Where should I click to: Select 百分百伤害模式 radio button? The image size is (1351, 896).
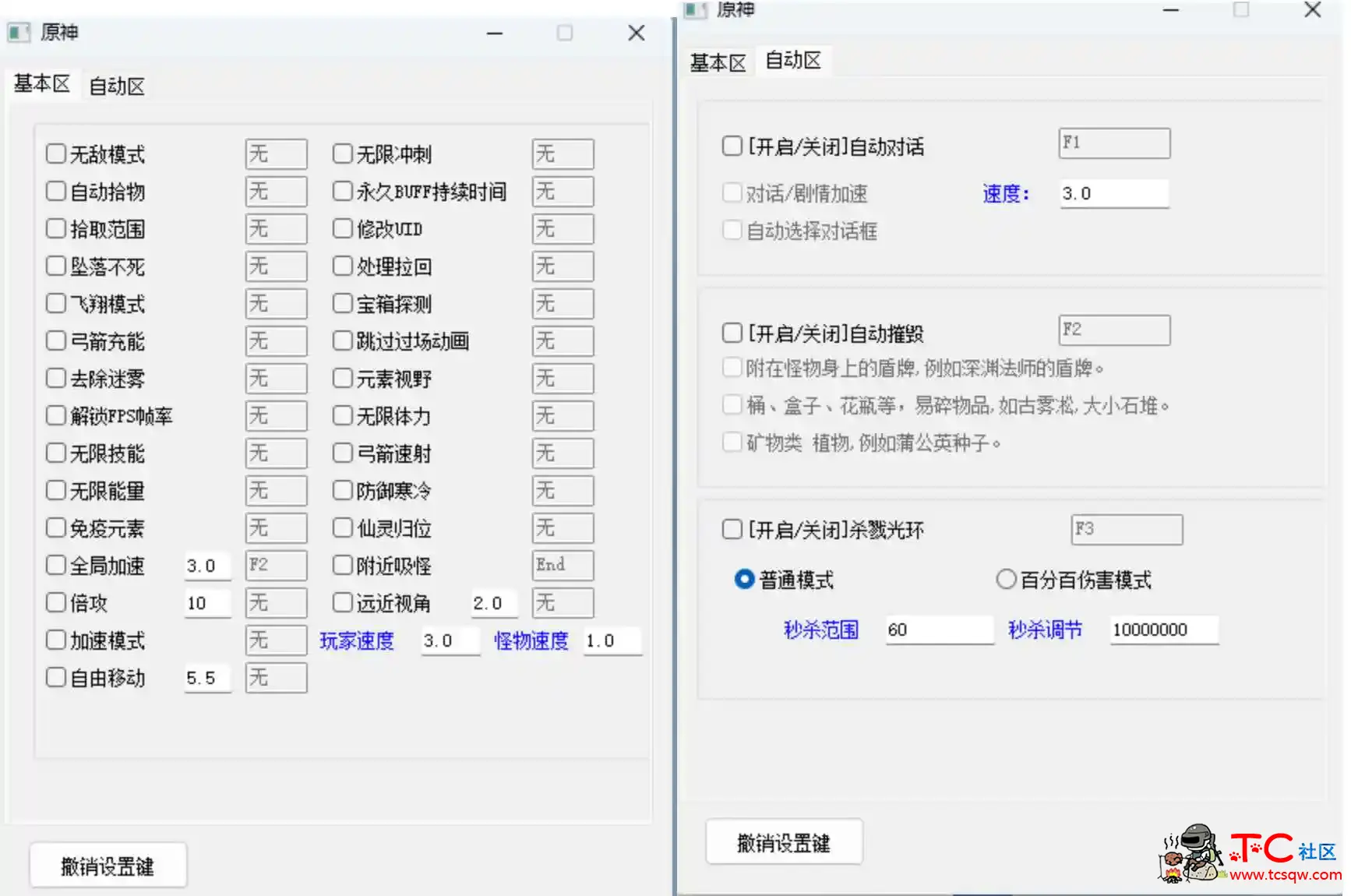click(x=1007, y=579)
